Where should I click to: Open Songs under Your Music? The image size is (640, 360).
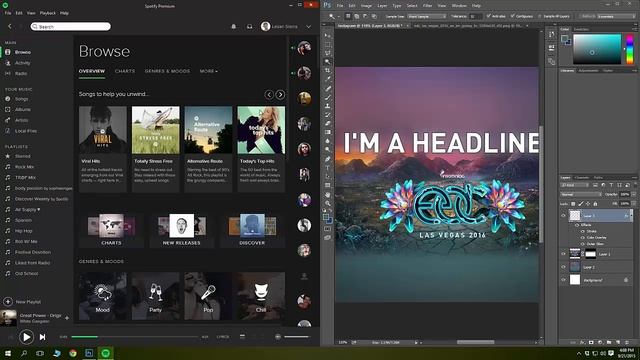coord(22,99)
